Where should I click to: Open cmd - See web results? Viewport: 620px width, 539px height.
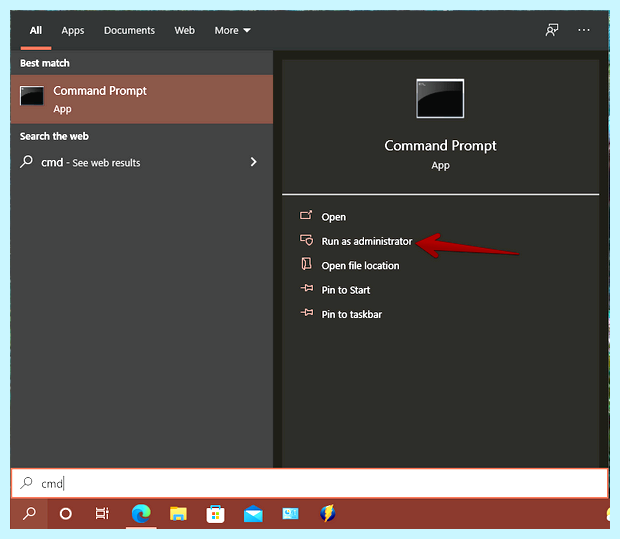click(x=142, y=162)
